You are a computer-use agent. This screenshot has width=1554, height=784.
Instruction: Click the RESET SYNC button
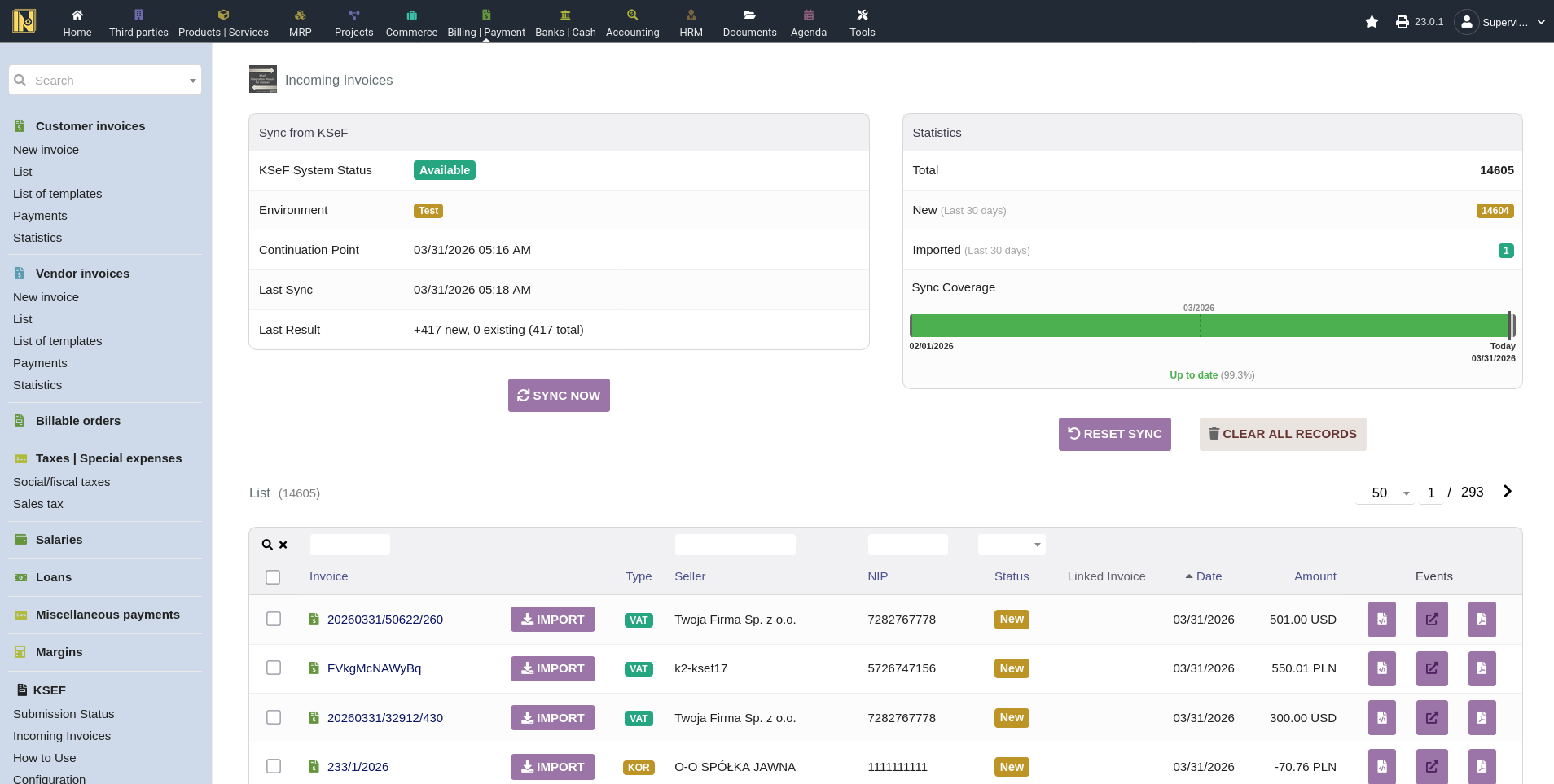coord(1114,435)
